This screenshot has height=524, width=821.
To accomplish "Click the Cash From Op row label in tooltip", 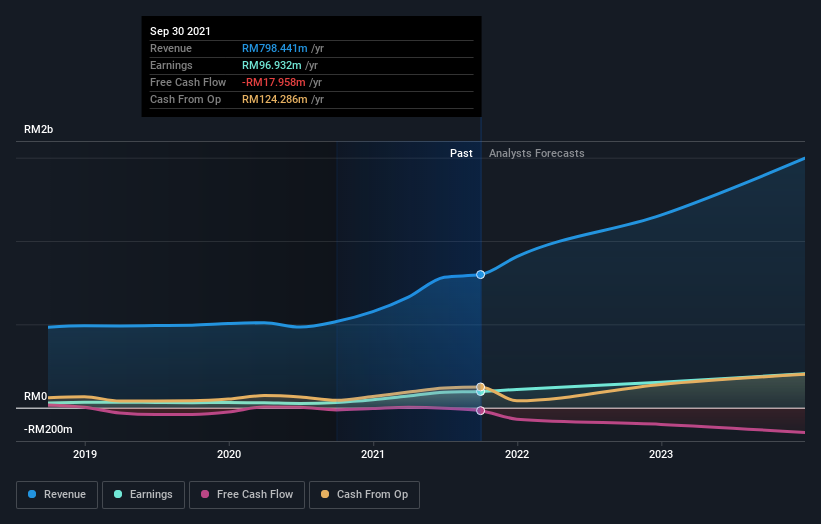I will (185, 99).
